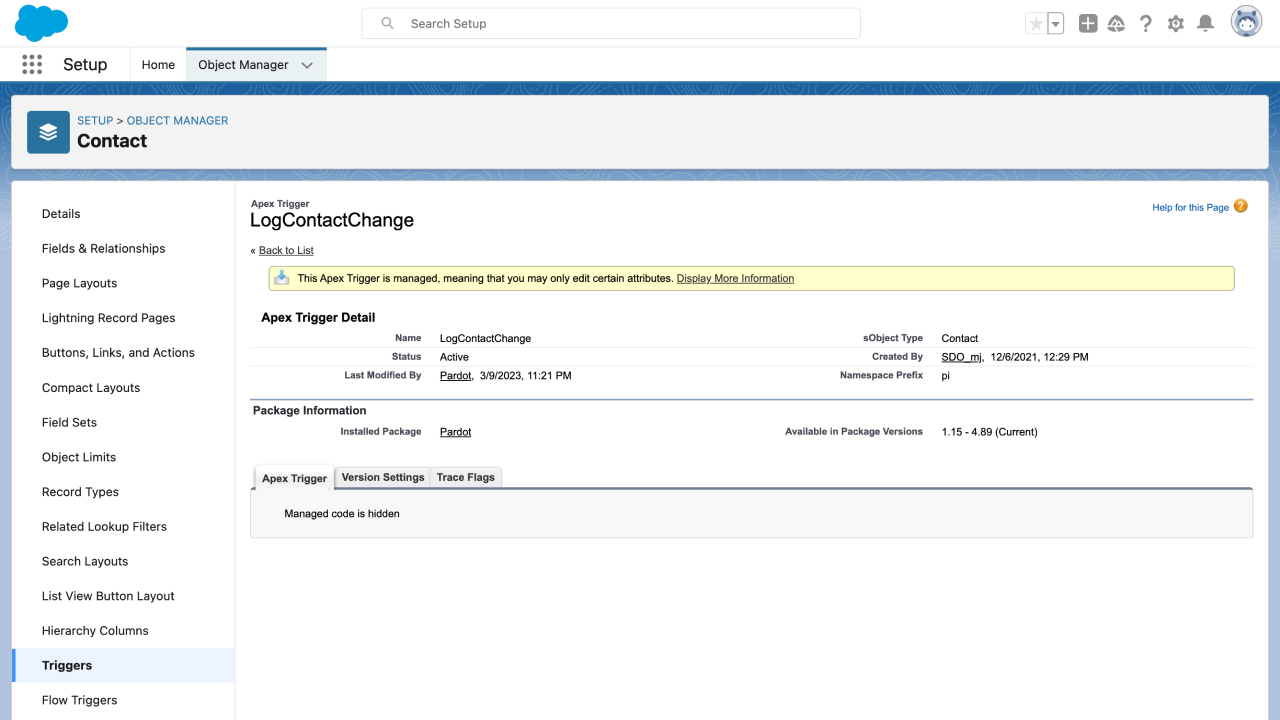Open Flow Triggers in sidebar
Image resolution: width=1280 pixels, height=720 pixels.
(123, 700)
